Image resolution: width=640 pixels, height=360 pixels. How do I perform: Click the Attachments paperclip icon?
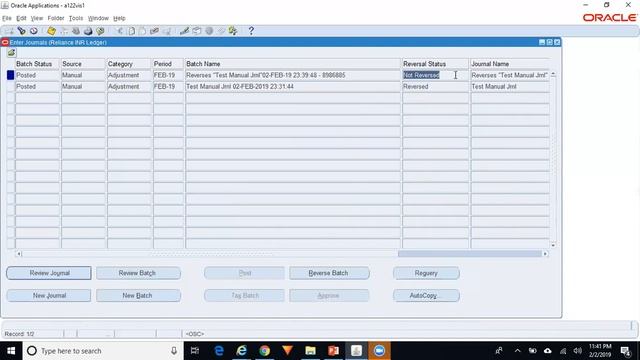point(221,31)
